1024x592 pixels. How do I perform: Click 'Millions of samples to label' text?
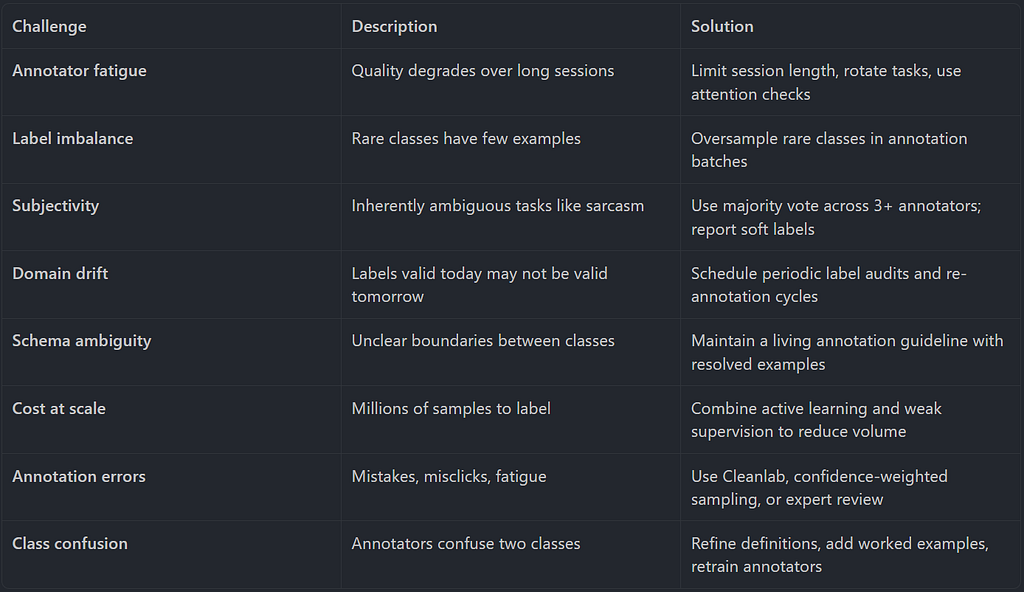click(451, 408)
